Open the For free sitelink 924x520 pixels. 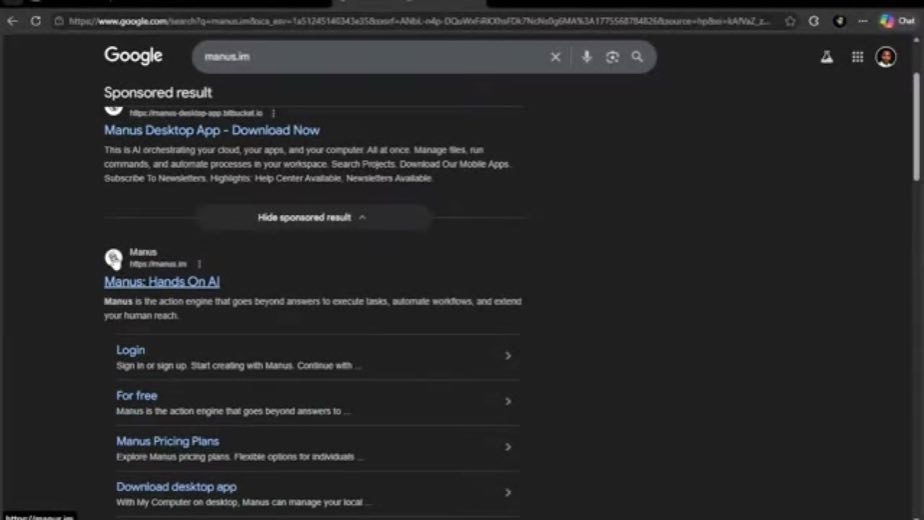pyautogui.click(x=137, y=396)
